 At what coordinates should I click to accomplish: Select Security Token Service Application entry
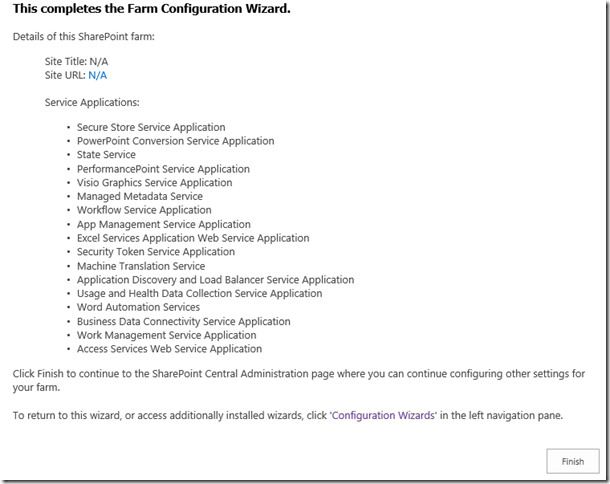[156, 253]
